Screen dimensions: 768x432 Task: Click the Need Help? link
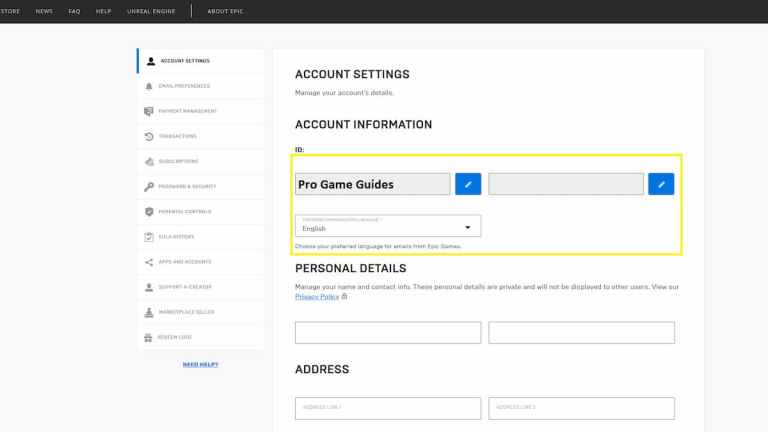coord(200,364)
